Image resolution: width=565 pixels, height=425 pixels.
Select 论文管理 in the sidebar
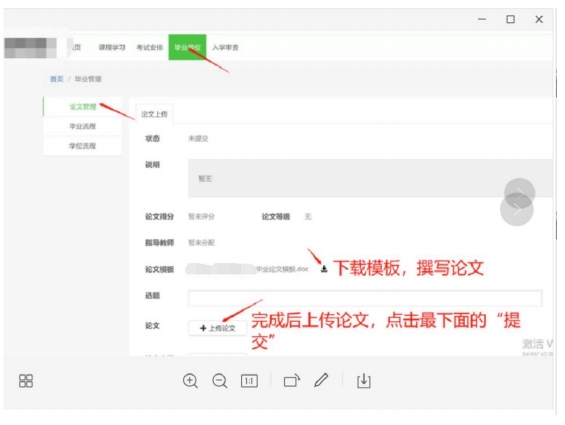point(83,107)
